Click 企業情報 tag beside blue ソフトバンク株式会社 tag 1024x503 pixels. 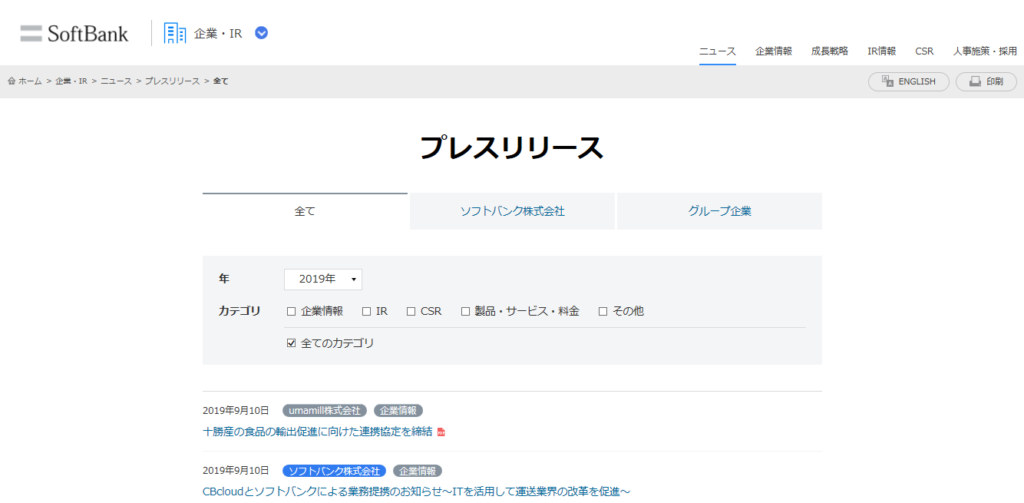click(417, 470)
